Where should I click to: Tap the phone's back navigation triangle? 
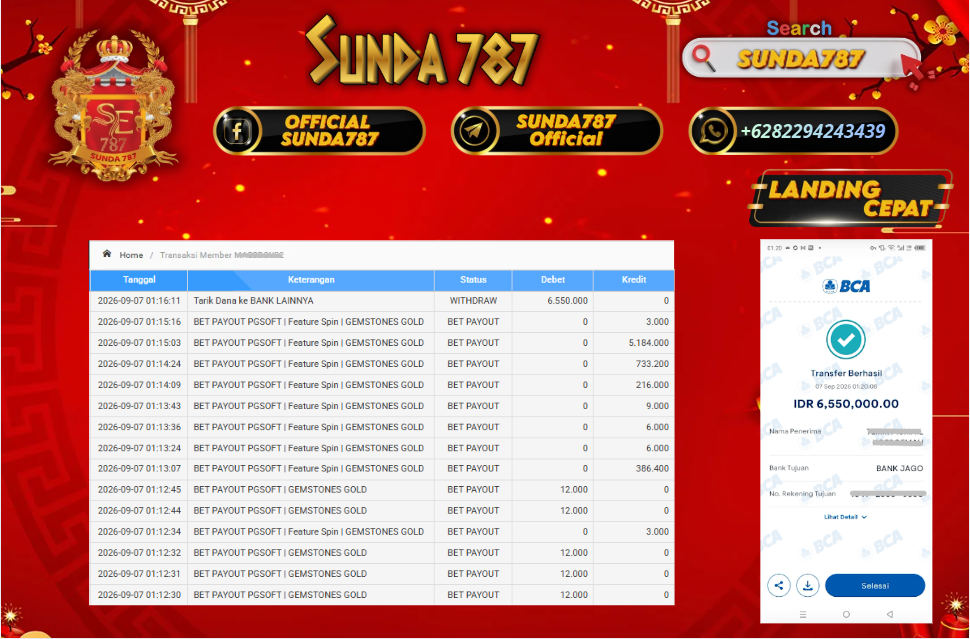(x=890, y=614)
